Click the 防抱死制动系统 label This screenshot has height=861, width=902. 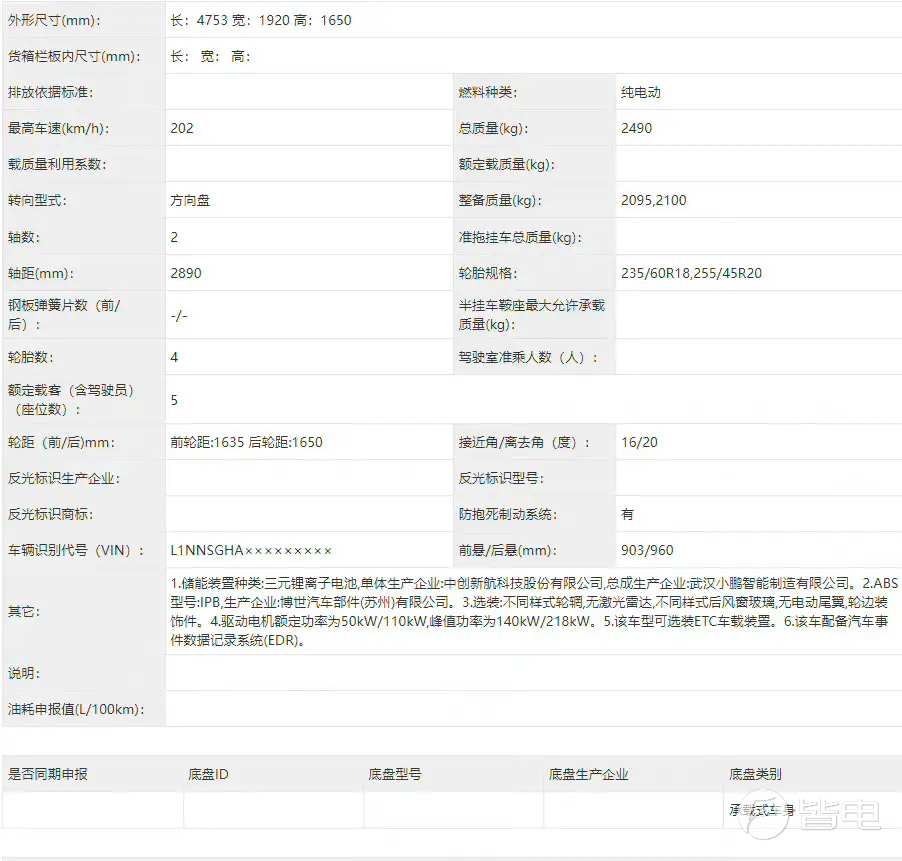click(x=507, y=514)
